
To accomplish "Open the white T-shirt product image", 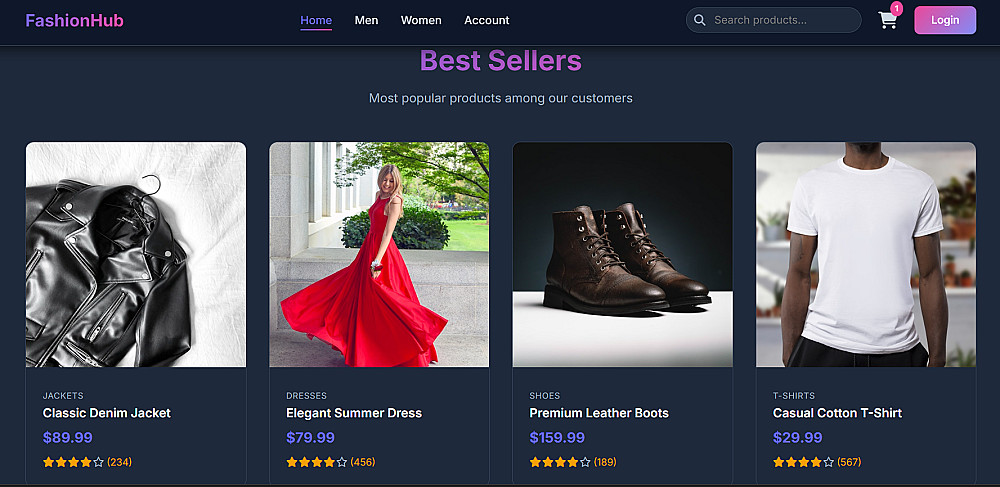I will click(865, 255).
